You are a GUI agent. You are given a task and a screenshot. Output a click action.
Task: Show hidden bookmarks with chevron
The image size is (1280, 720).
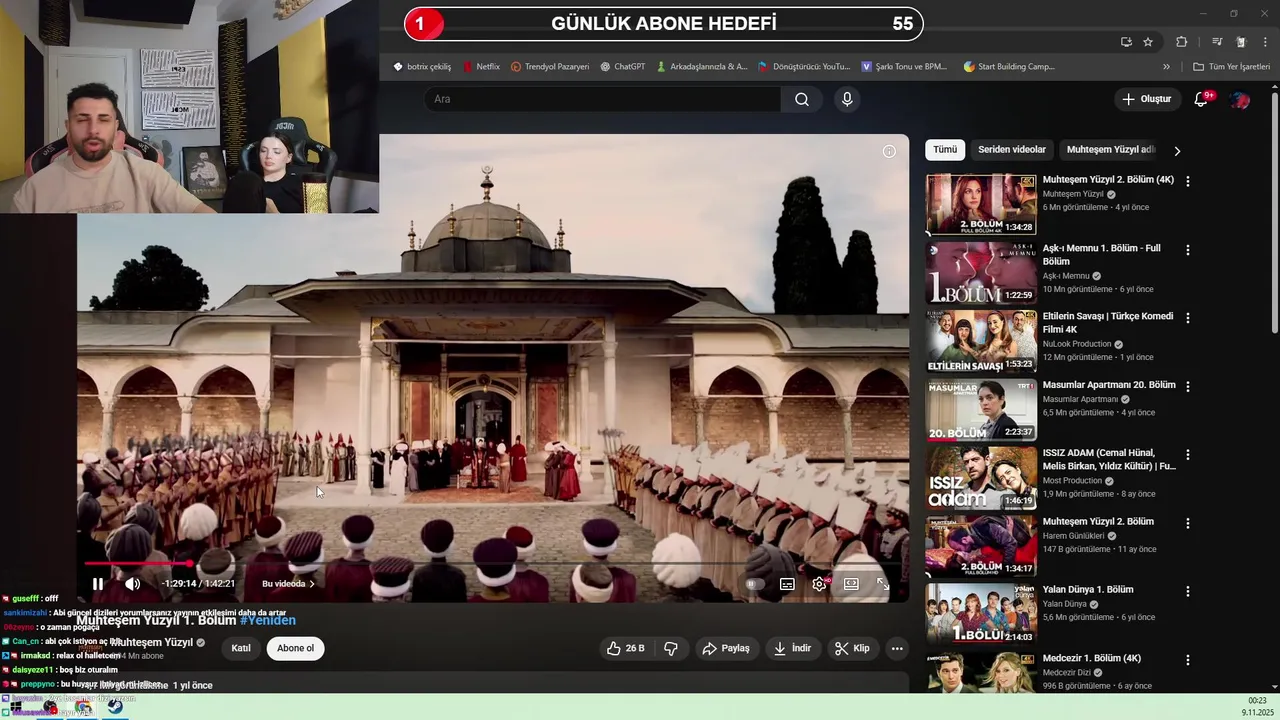click(1166, 67)
